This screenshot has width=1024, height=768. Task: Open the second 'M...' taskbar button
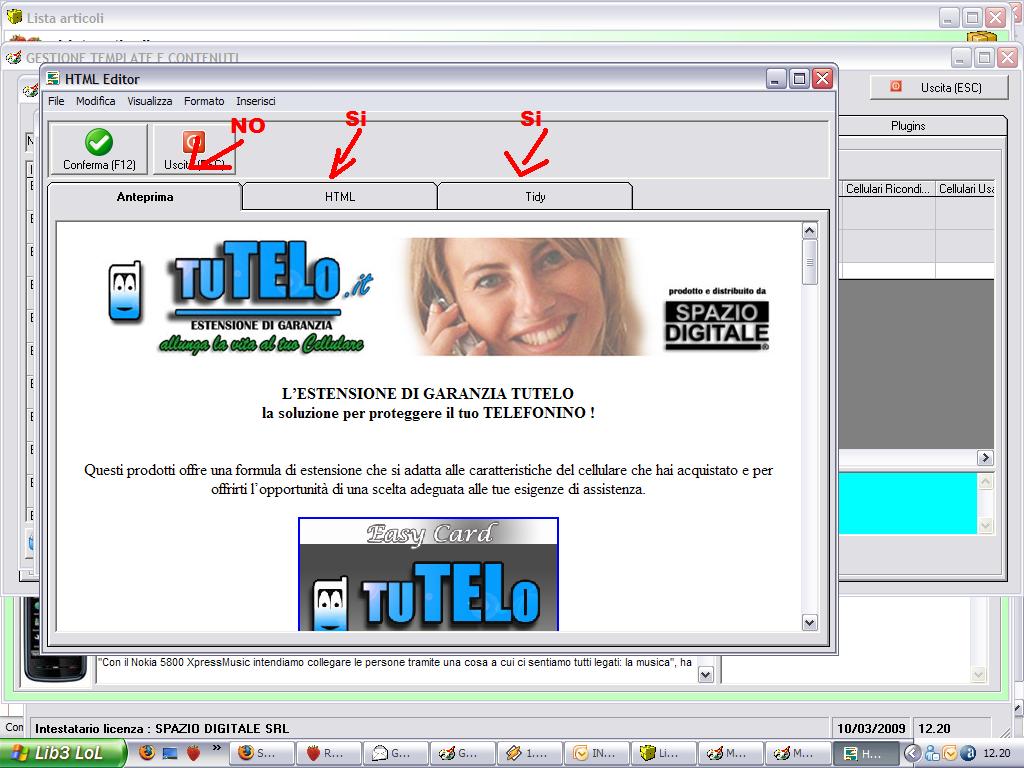pos(798,753)
